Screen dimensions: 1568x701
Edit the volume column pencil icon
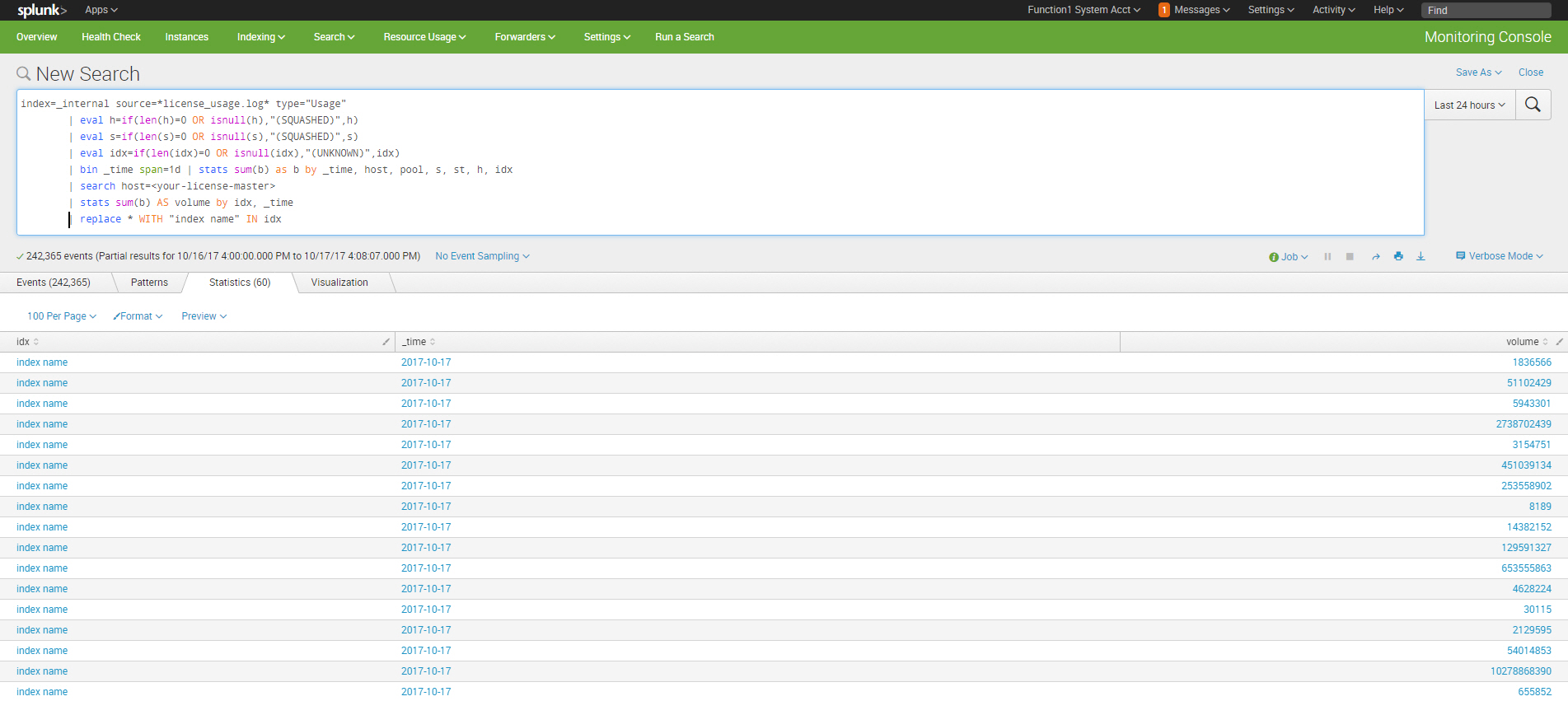[x=1559, y=342]
